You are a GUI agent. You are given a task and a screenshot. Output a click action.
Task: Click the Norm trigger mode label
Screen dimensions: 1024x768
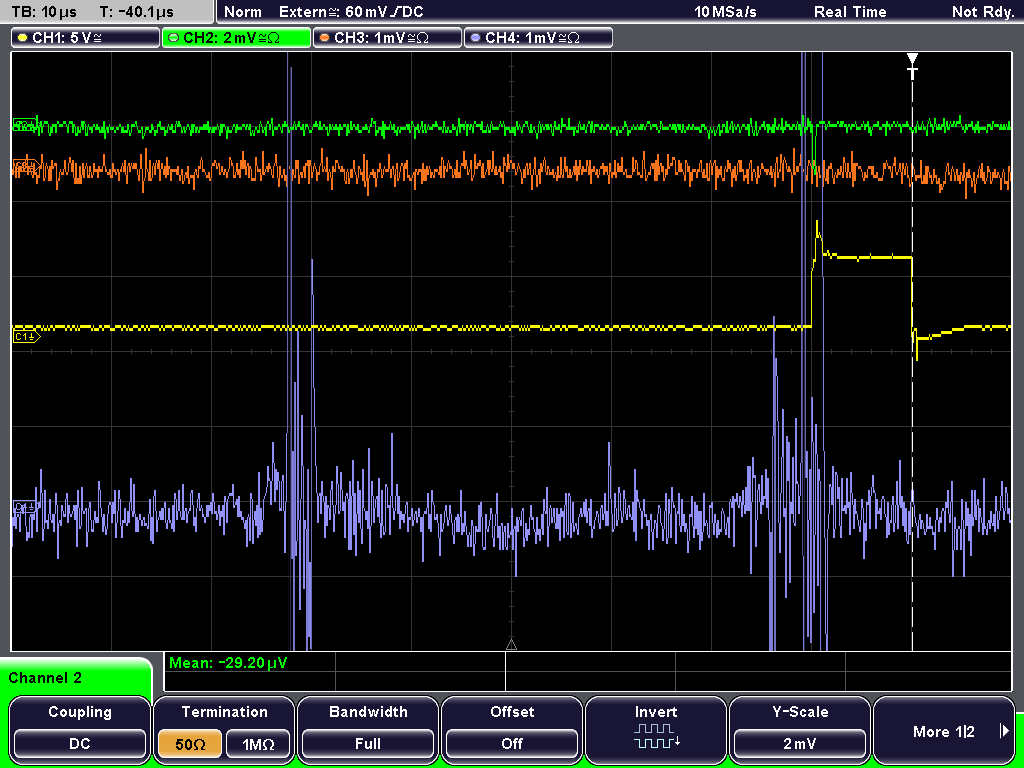[x=243, y=11]
